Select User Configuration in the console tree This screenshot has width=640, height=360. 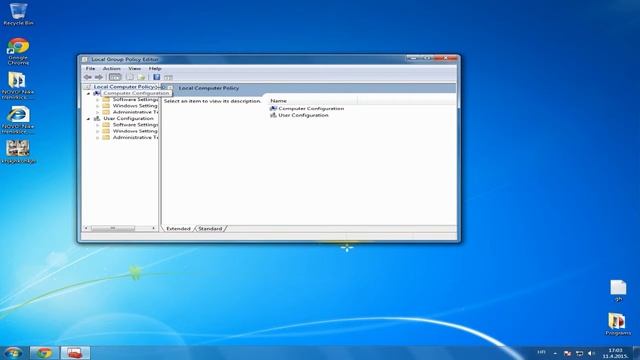128,118
